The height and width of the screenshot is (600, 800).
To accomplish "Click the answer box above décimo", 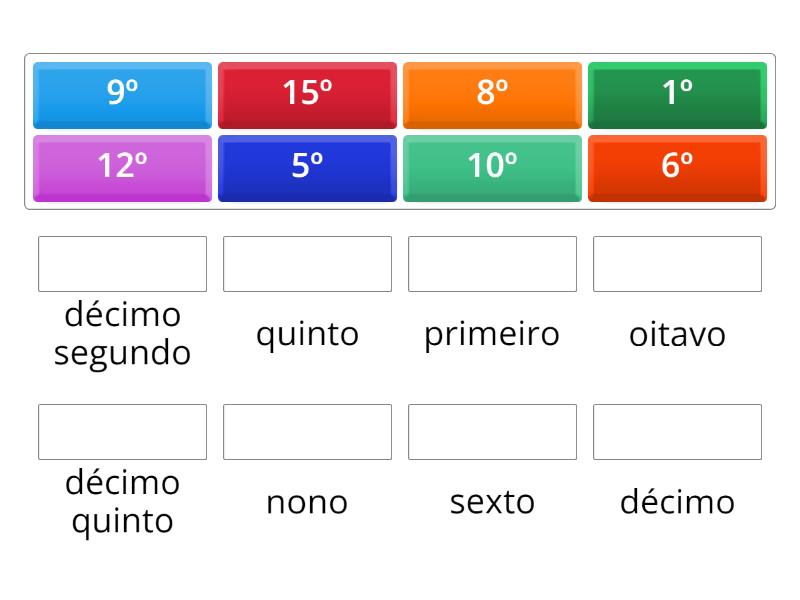I will coord(678,432).
